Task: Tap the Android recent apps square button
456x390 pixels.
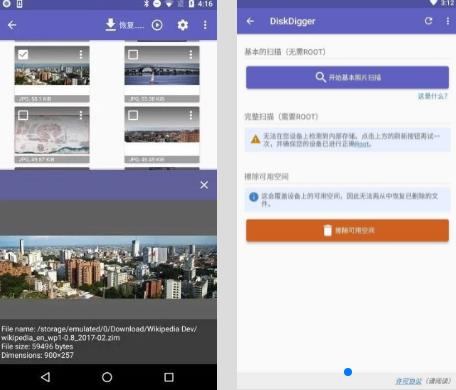Action: tap(169, 377)
